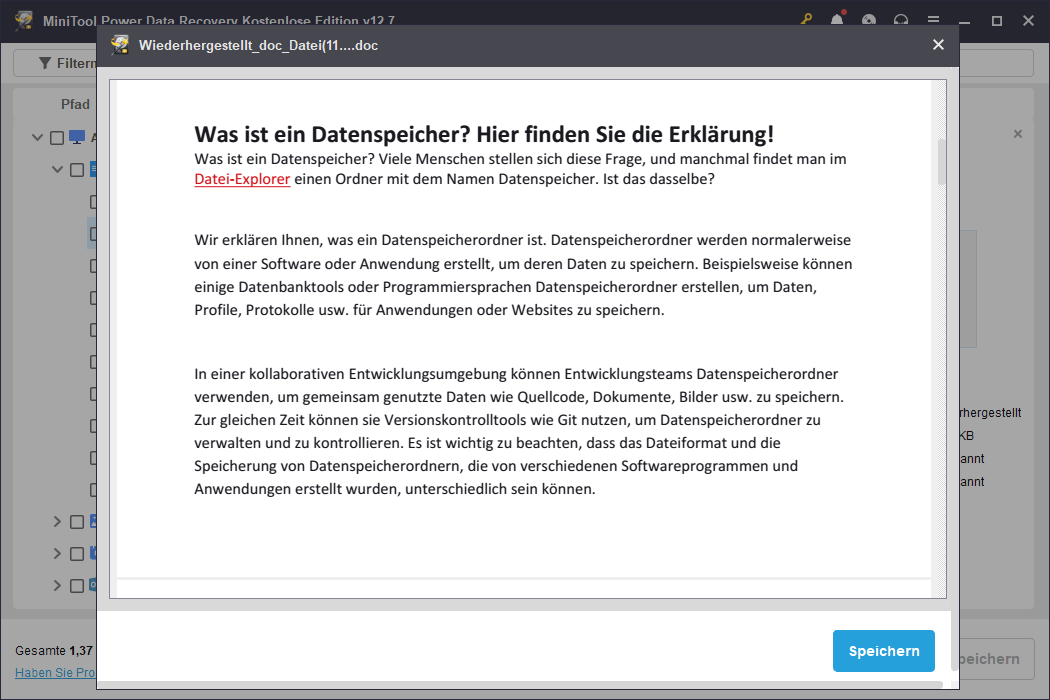Open the hamburger menu in the title bar
The width and height of the screenshot is (1050, 700).
[x=934, y=20]
